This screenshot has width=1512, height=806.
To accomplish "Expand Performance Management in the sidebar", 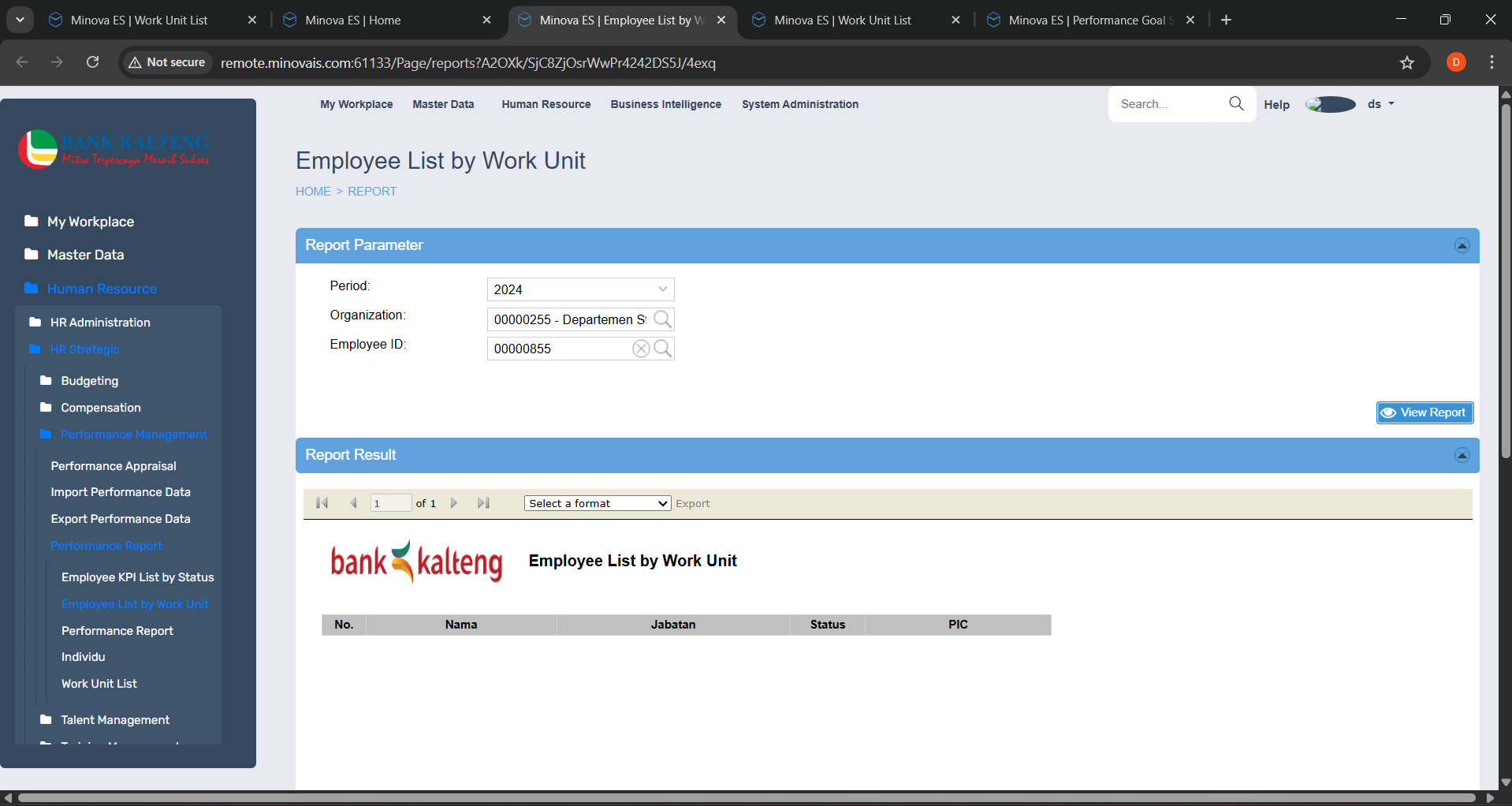I will click(134, 435).
